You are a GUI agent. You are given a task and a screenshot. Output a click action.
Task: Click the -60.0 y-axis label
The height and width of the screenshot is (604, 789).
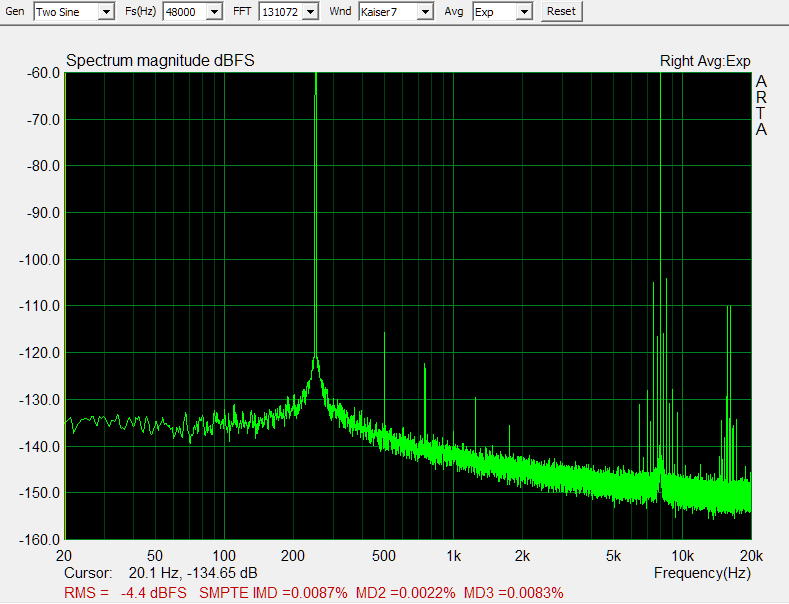tap(43, 73)
